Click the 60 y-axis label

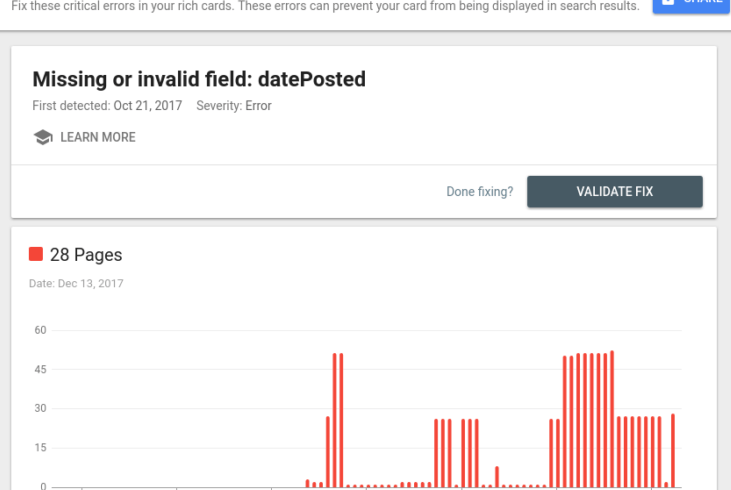click(41, 330)
